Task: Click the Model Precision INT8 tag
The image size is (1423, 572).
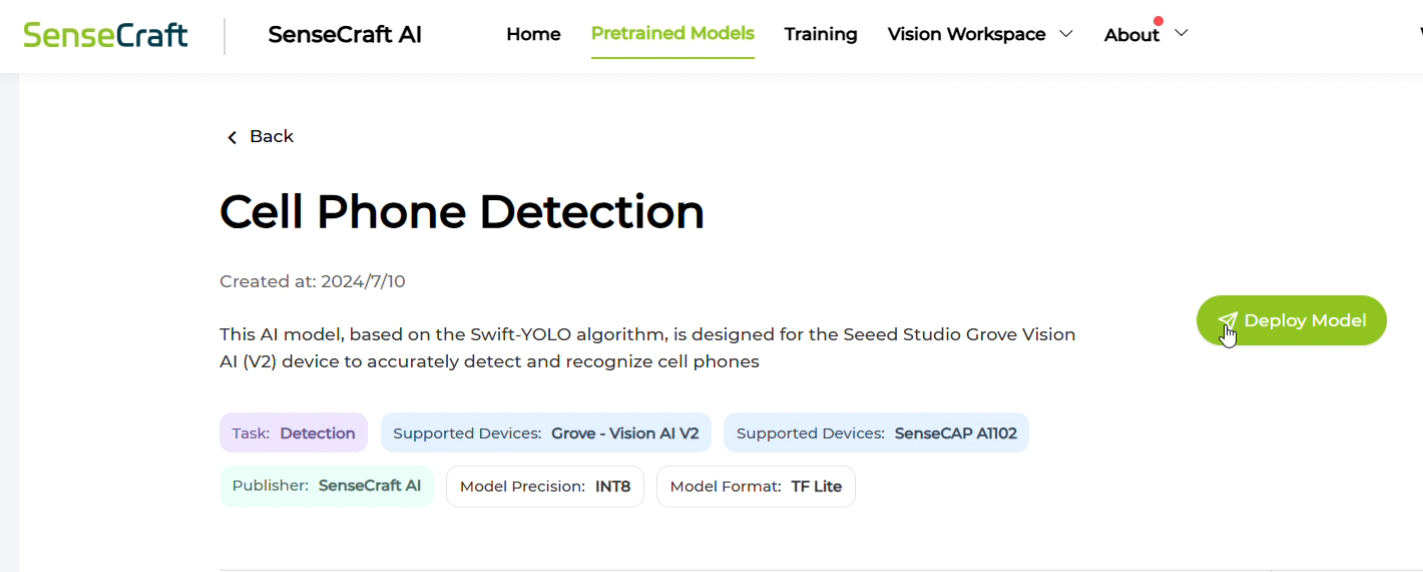Action: pos(545,487)
